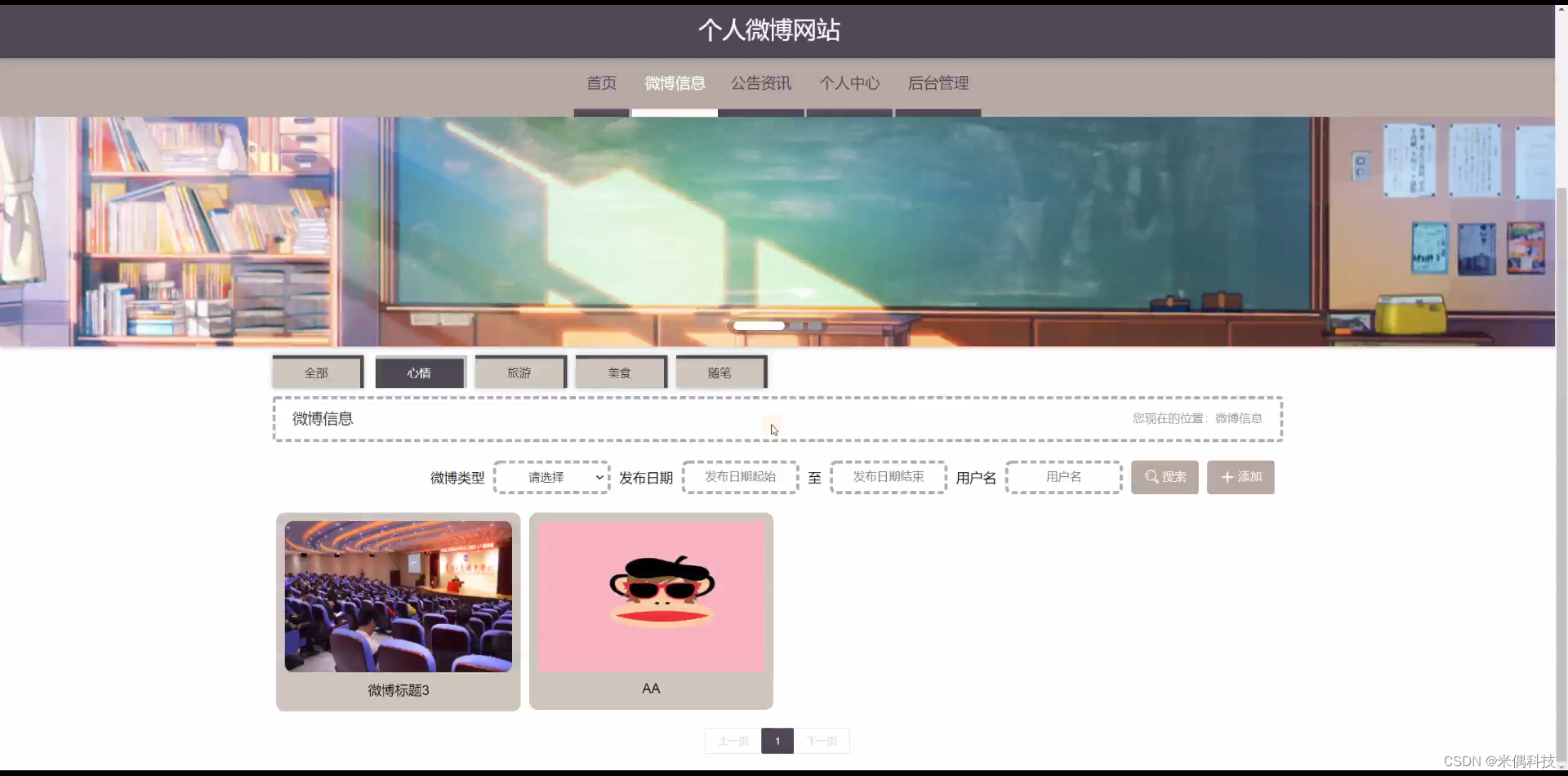Click the 发布日期起始 date field

coord(741,477)
